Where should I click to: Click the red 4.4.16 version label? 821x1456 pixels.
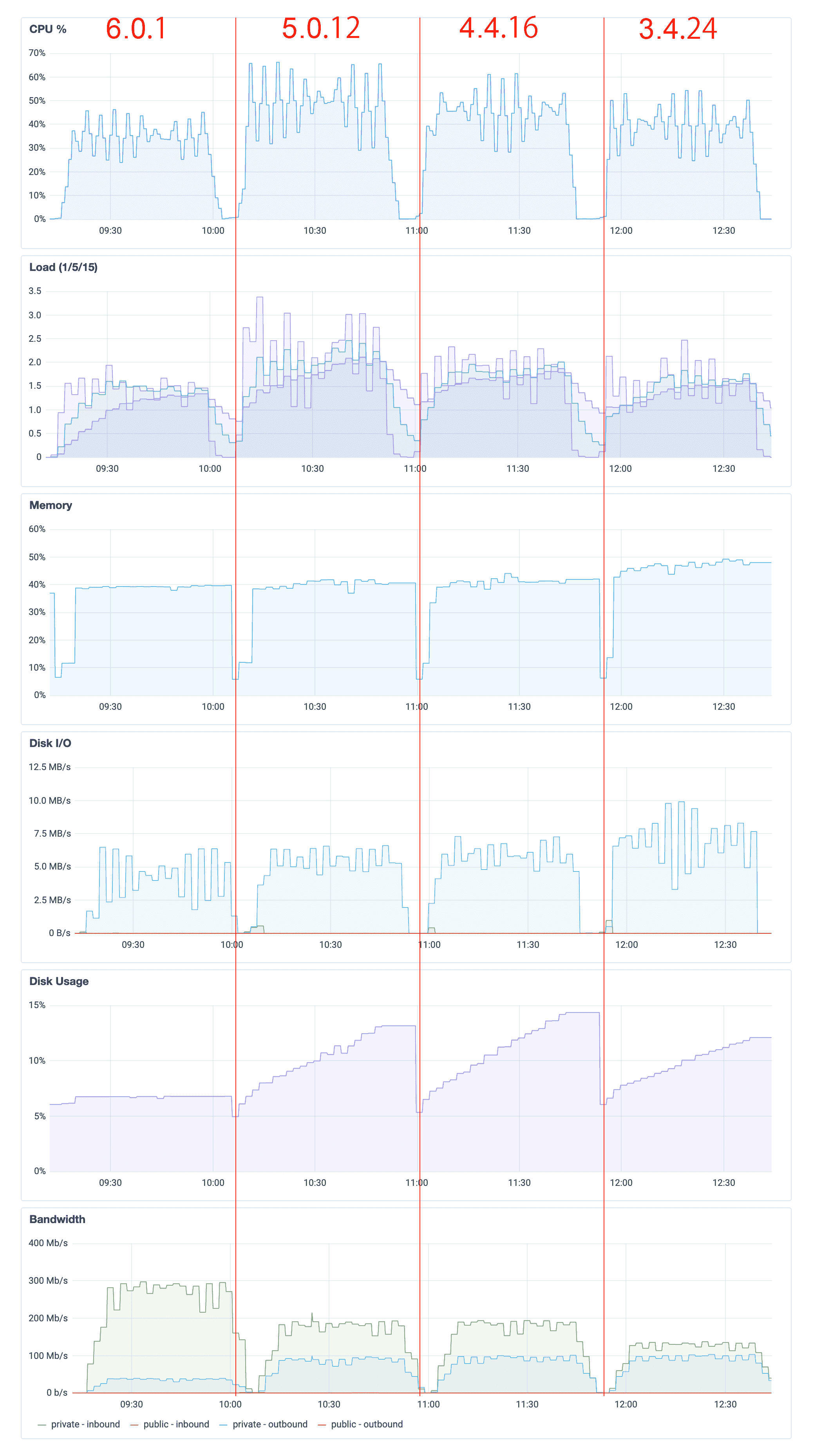coord(498,28)
